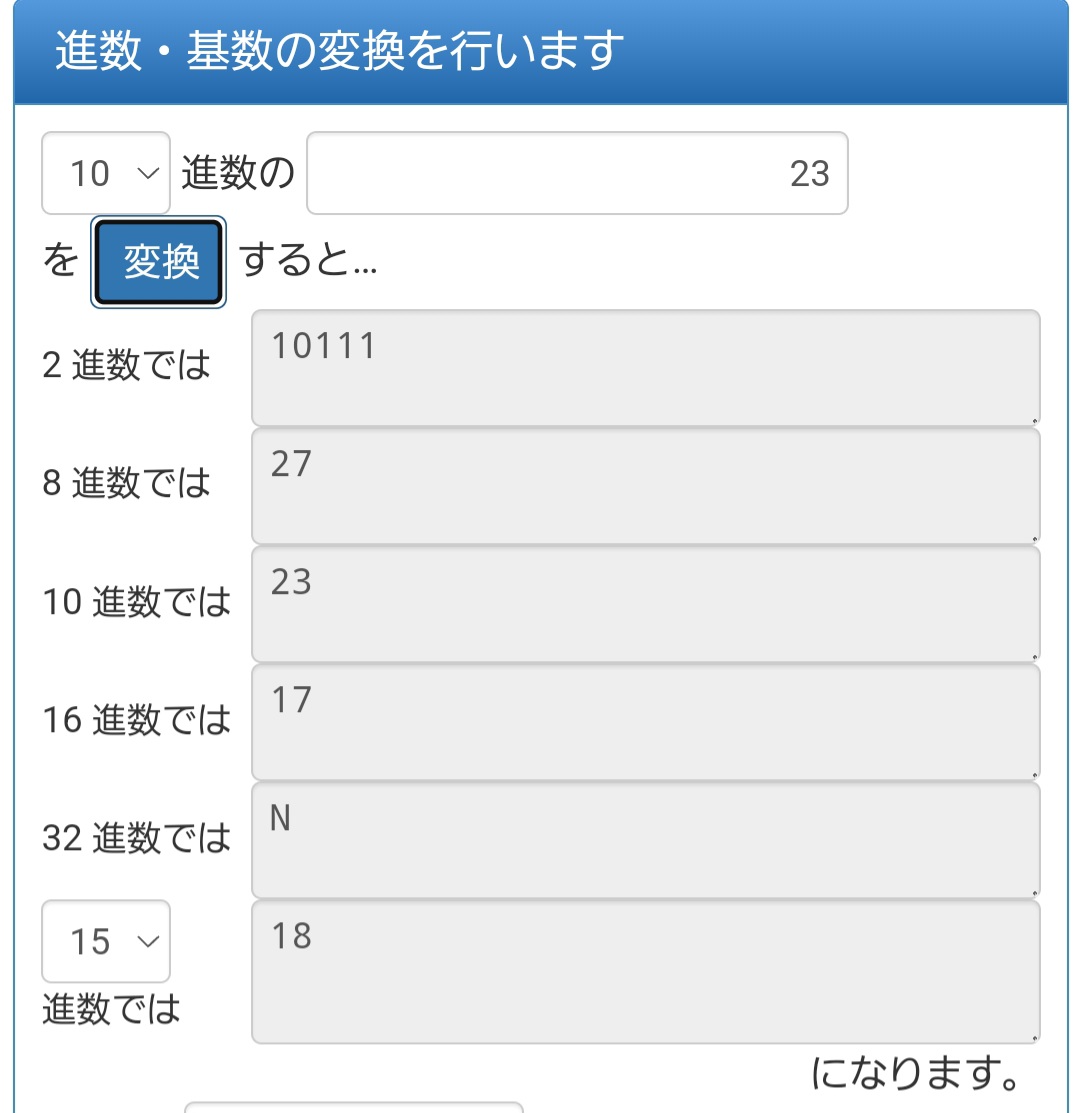Click the decimal result box showing 23

coord(646,604)
